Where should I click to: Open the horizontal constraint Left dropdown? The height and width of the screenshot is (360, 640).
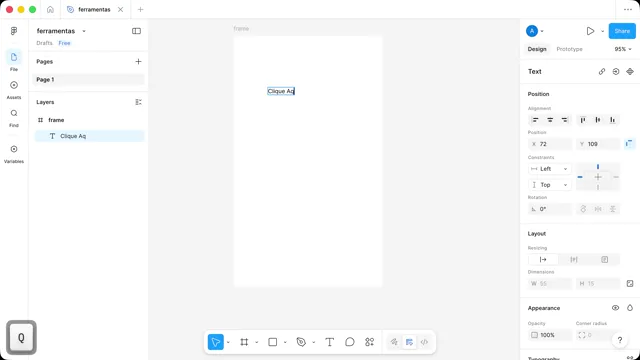click(549, 169)
